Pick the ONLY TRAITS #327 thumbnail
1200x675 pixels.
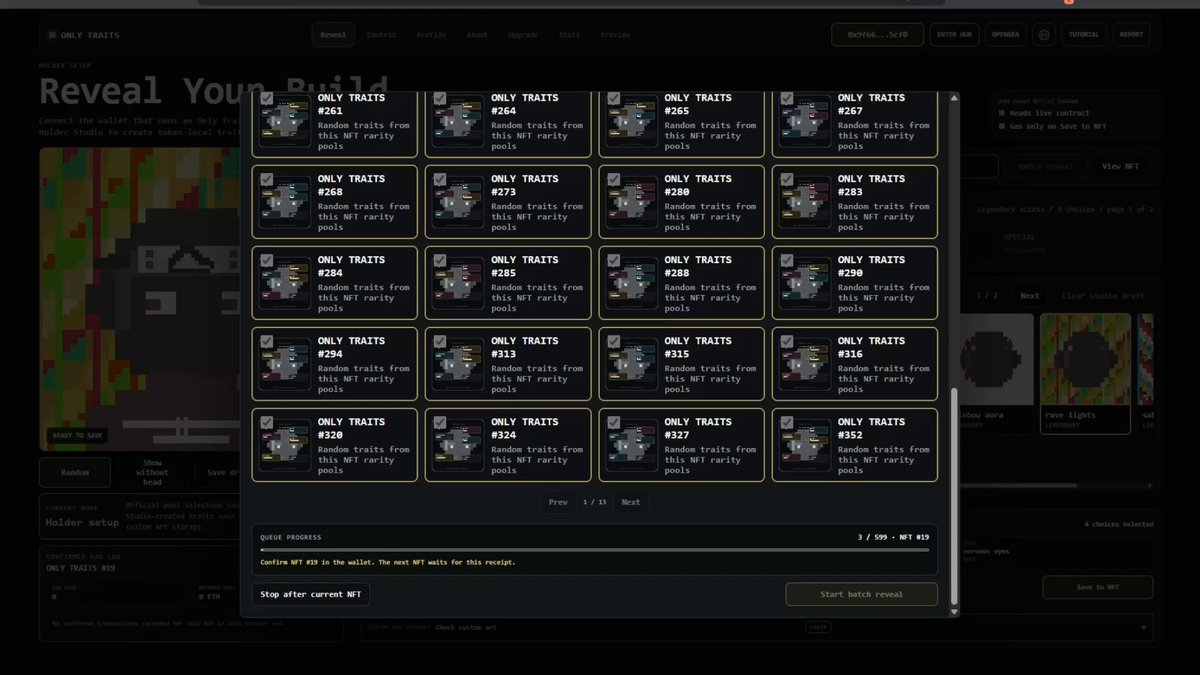632,445
